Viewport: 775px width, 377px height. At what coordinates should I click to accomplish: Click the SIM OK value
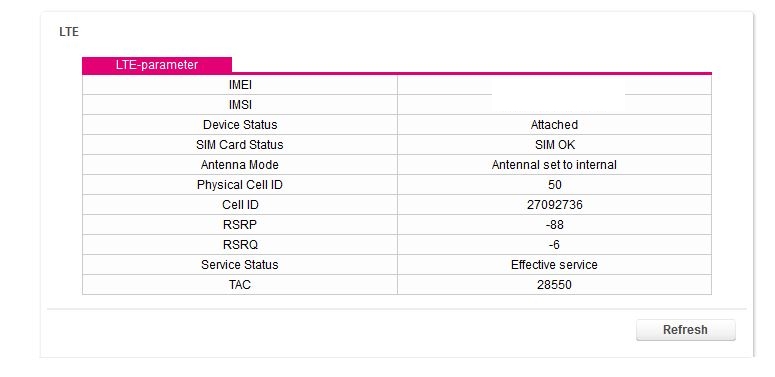(x=555, y=145)
